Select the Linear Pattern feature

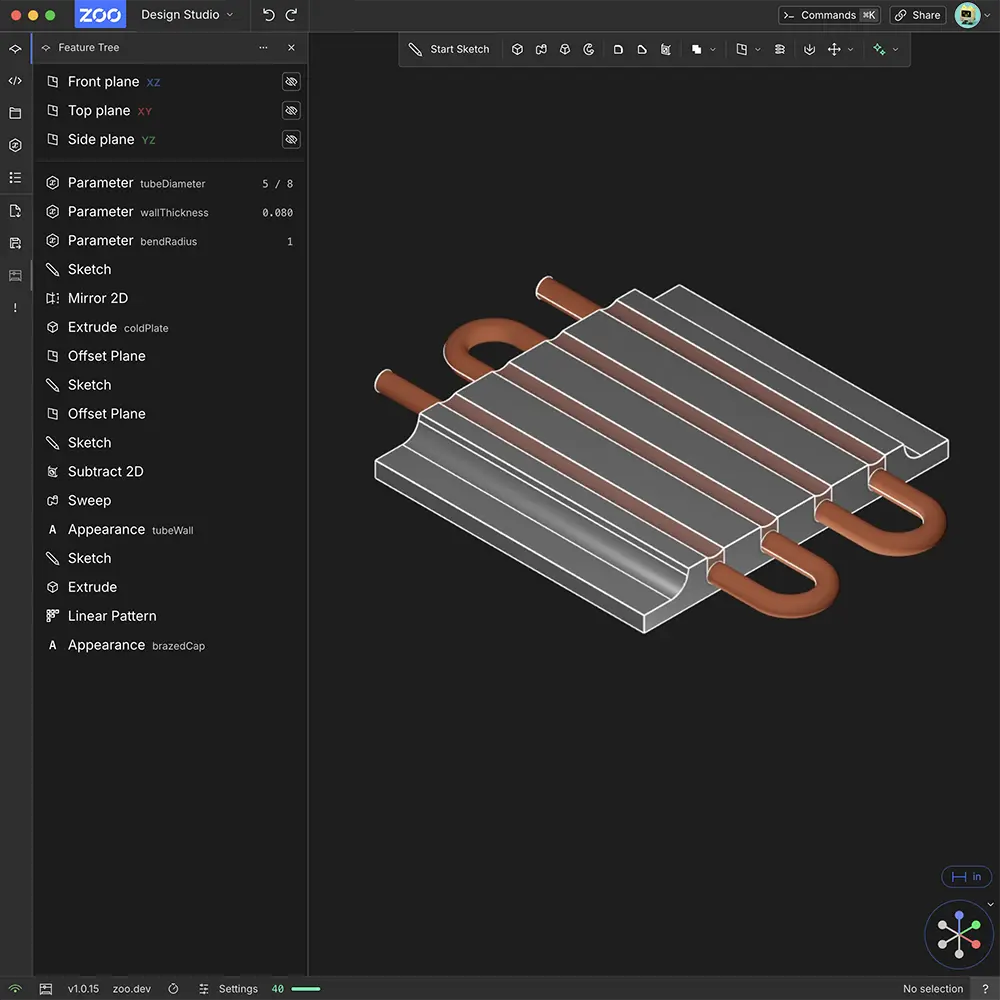(112, 616)
